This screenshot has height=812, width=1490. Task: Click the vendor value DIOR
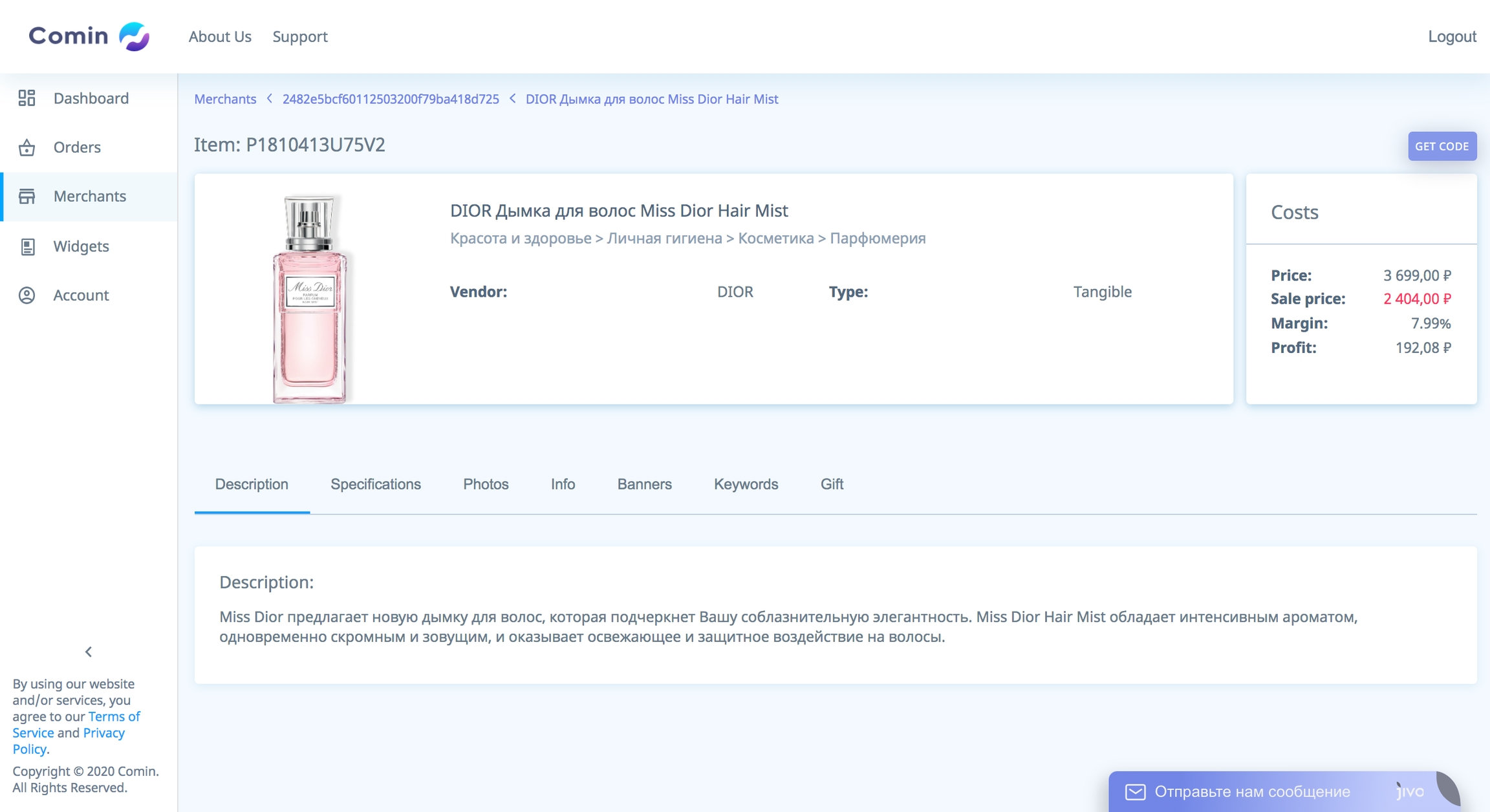tap(735, 292)
